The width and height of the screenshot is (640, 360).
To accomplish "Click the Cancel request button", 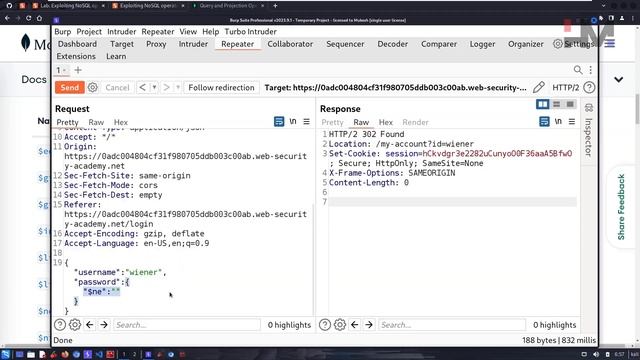I will 117,88.
